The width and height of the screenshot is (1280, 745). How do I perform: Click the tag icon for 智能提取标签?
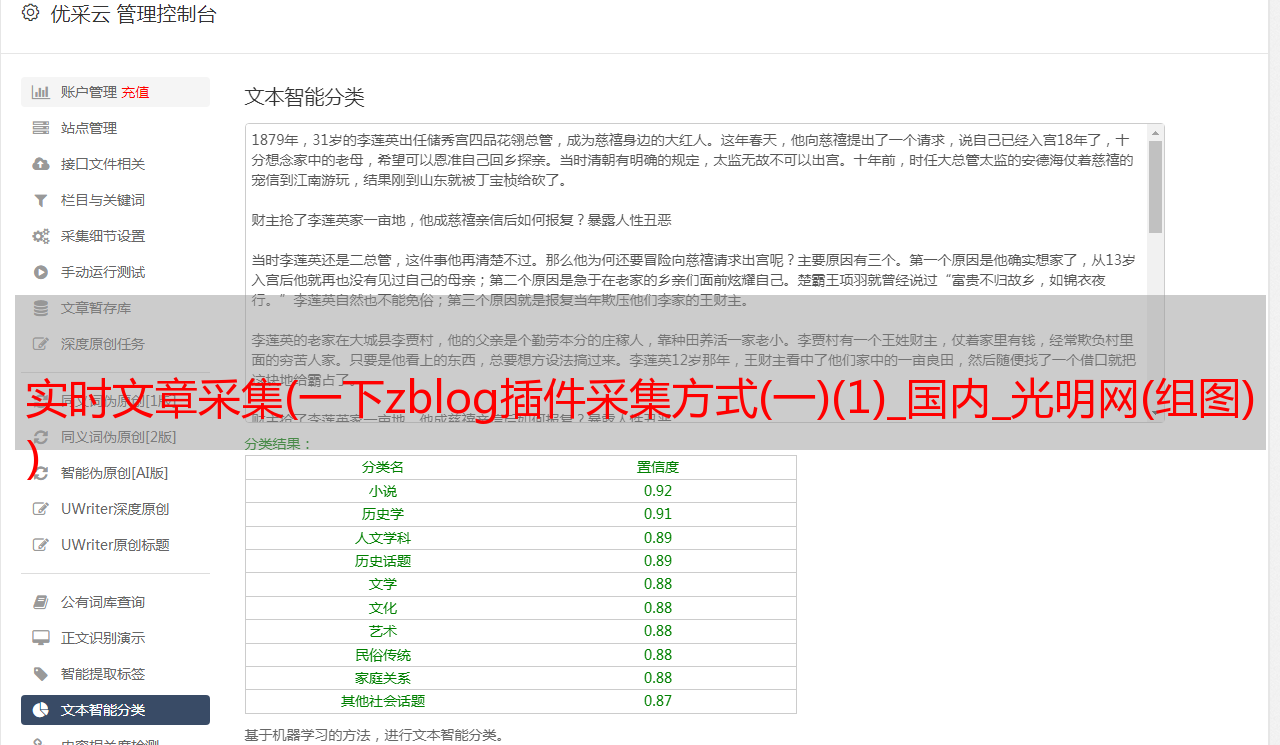(40, 674)
